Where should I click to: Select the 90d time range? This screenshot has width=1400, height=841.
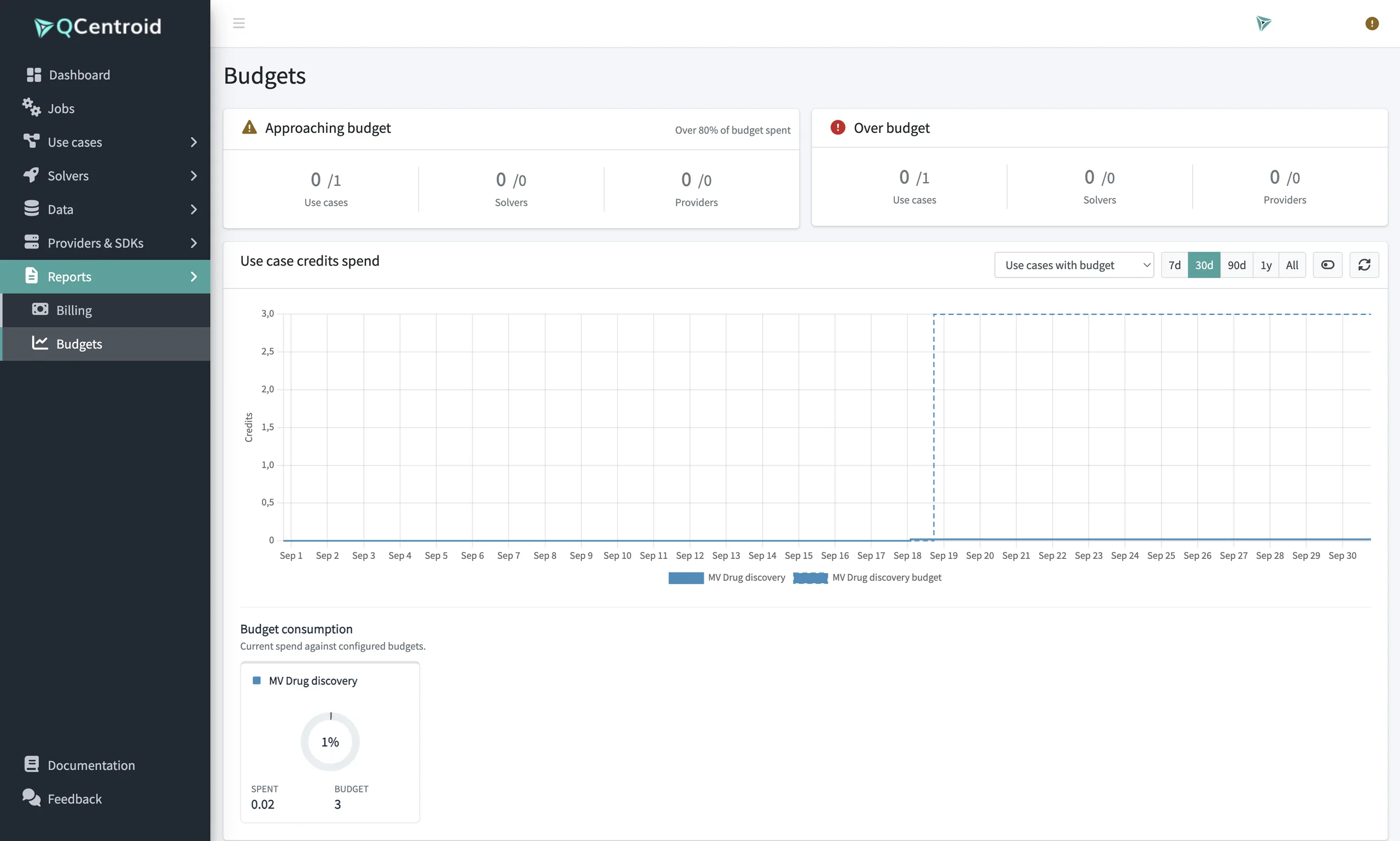pos(1236,265)
